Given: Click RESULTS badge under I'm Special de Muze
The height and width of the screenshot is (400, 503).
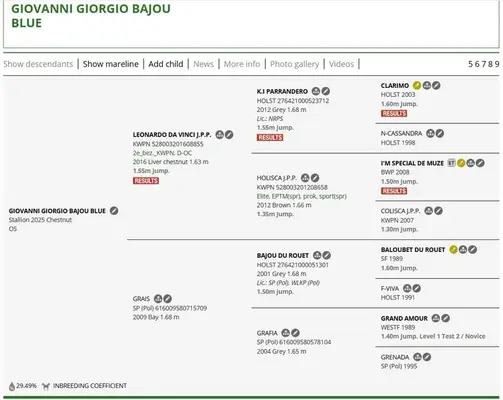Looking at the screenshot, I should pos(394,191).
